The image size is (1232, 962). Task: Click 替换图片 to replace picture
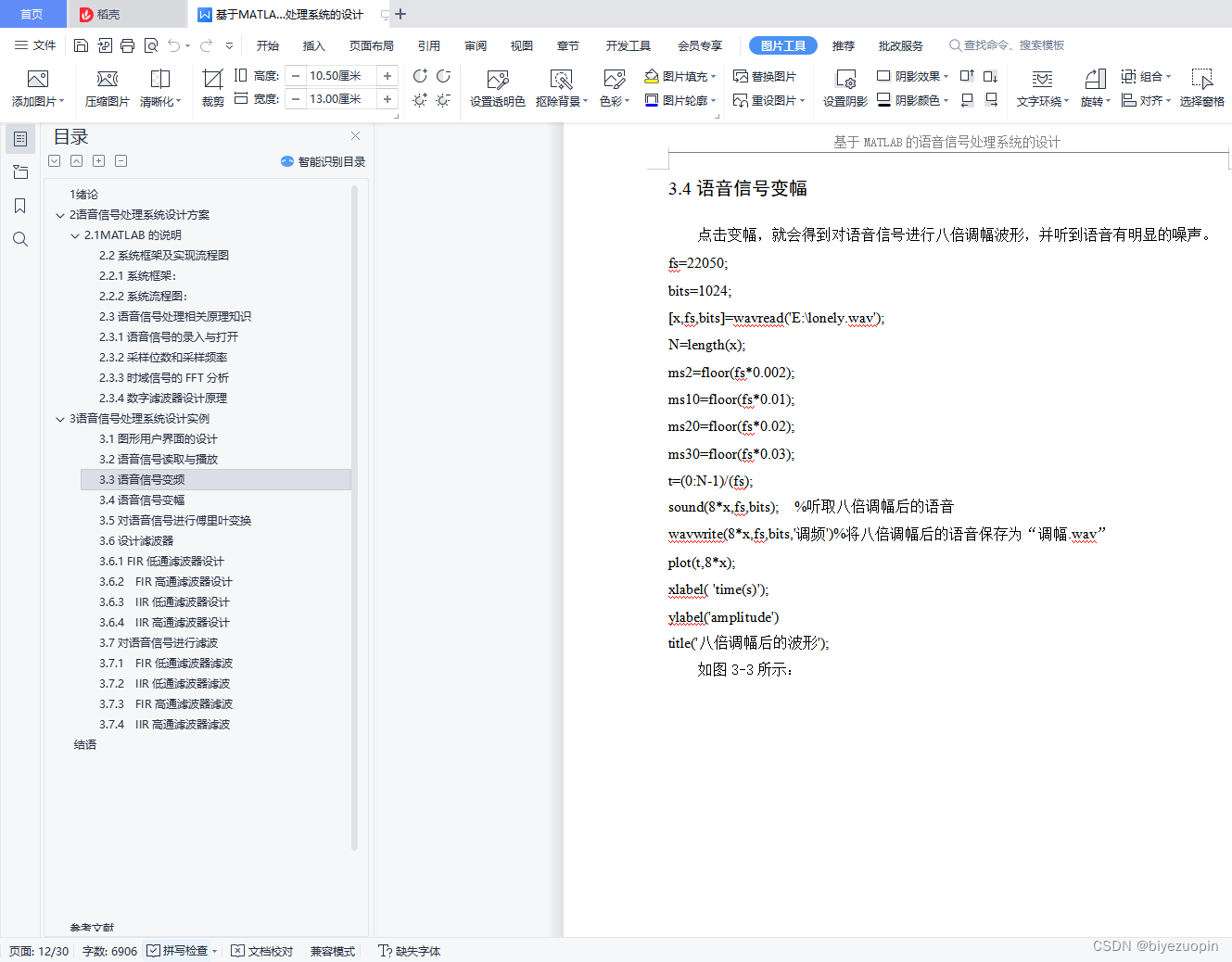tap(768, 75)
